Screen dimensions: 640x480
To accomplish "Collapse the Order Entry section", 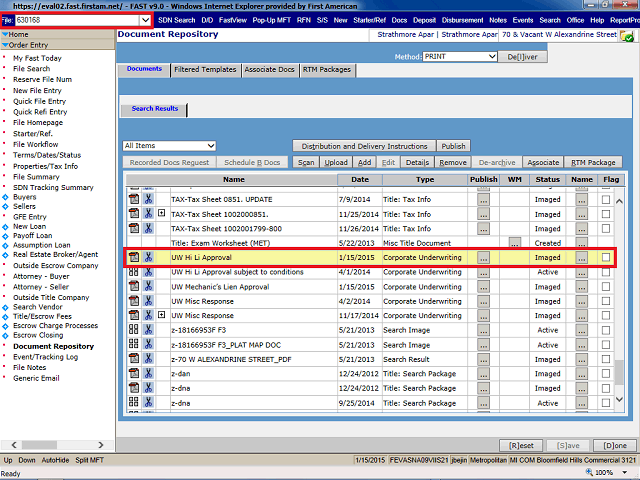I will (5, 45).
